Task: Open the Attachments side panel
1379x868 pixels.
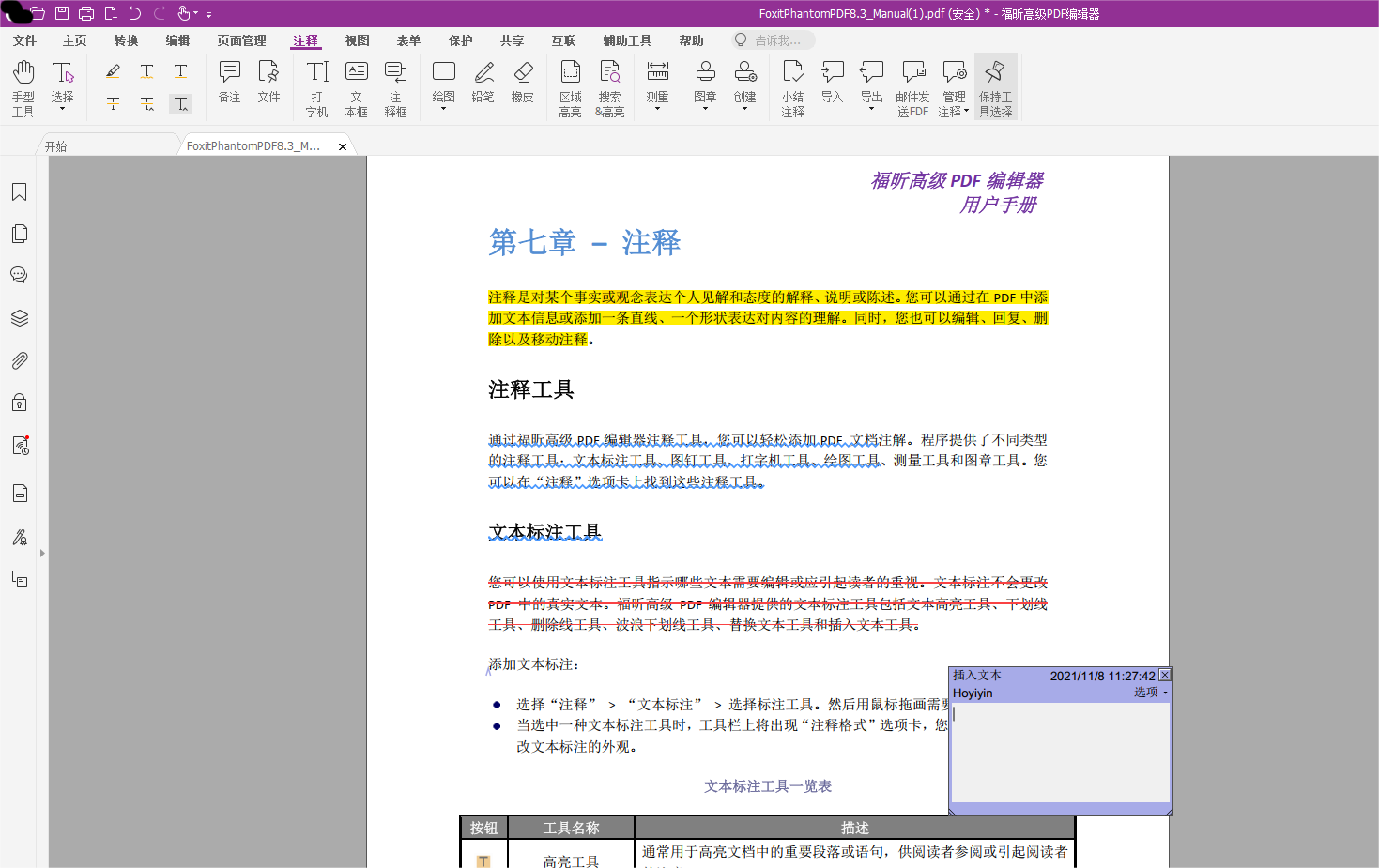Action: (19, 360)
